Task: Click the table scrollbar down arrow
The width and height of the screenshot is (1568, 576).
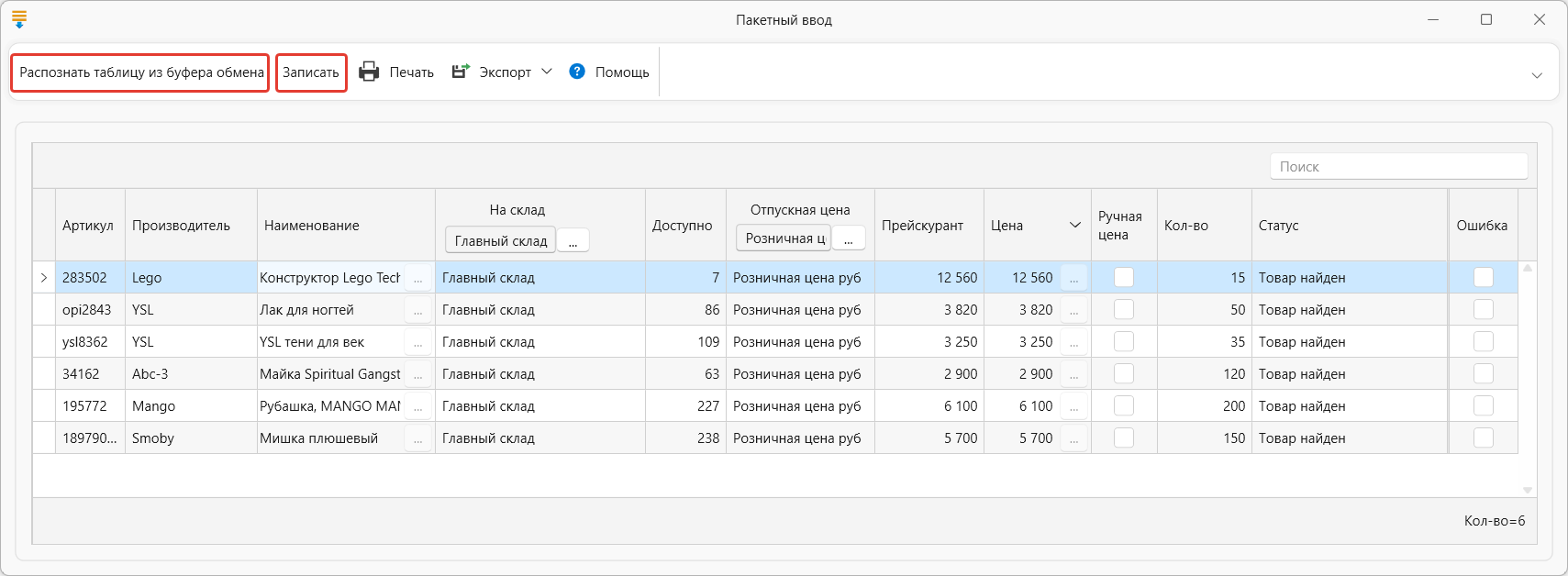Action: coord(1528,490)
